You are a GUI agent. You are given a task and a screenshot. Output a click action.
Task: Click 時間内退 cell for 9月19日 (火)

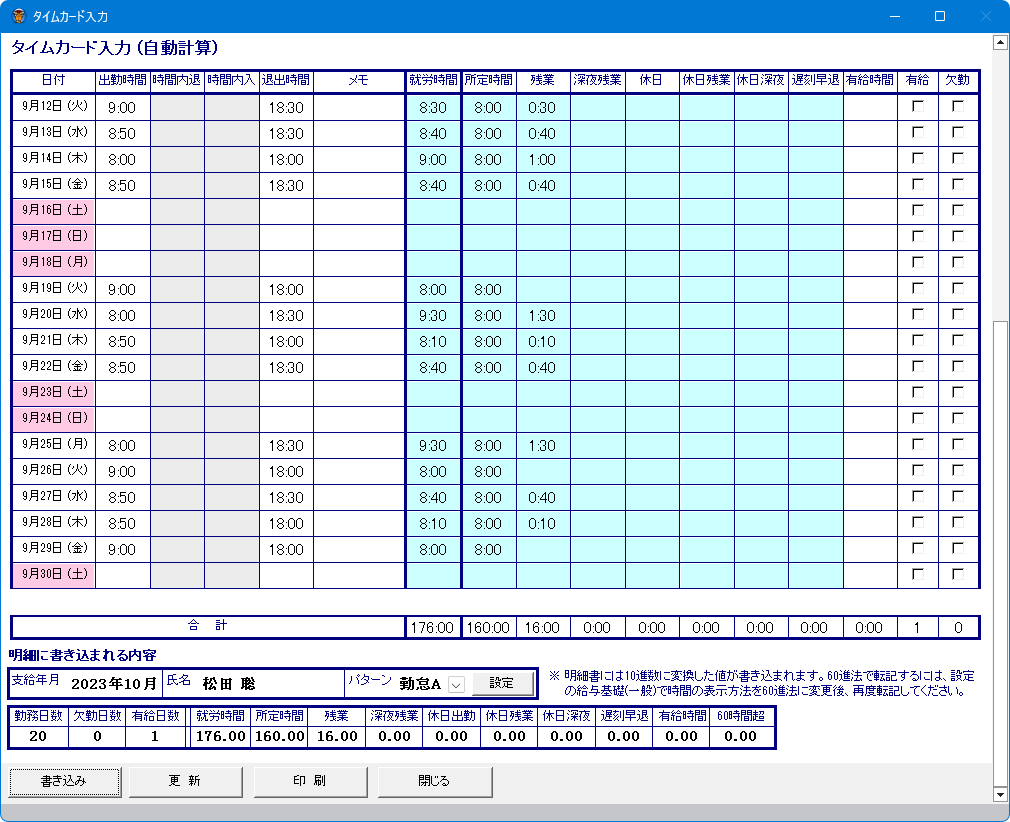(177, 289)
